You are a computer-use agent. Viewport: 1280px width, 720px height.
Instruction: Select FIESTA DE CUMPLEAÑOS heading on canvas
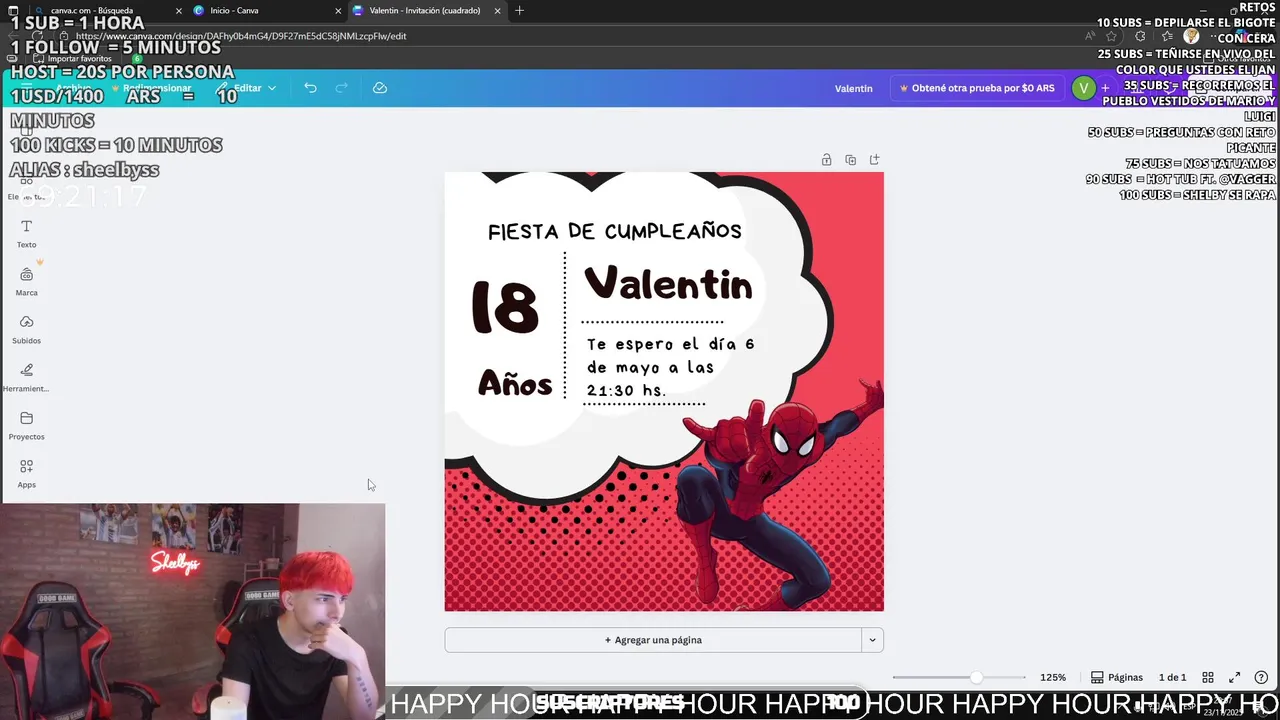pyautogui.click(x=615, y=232)
